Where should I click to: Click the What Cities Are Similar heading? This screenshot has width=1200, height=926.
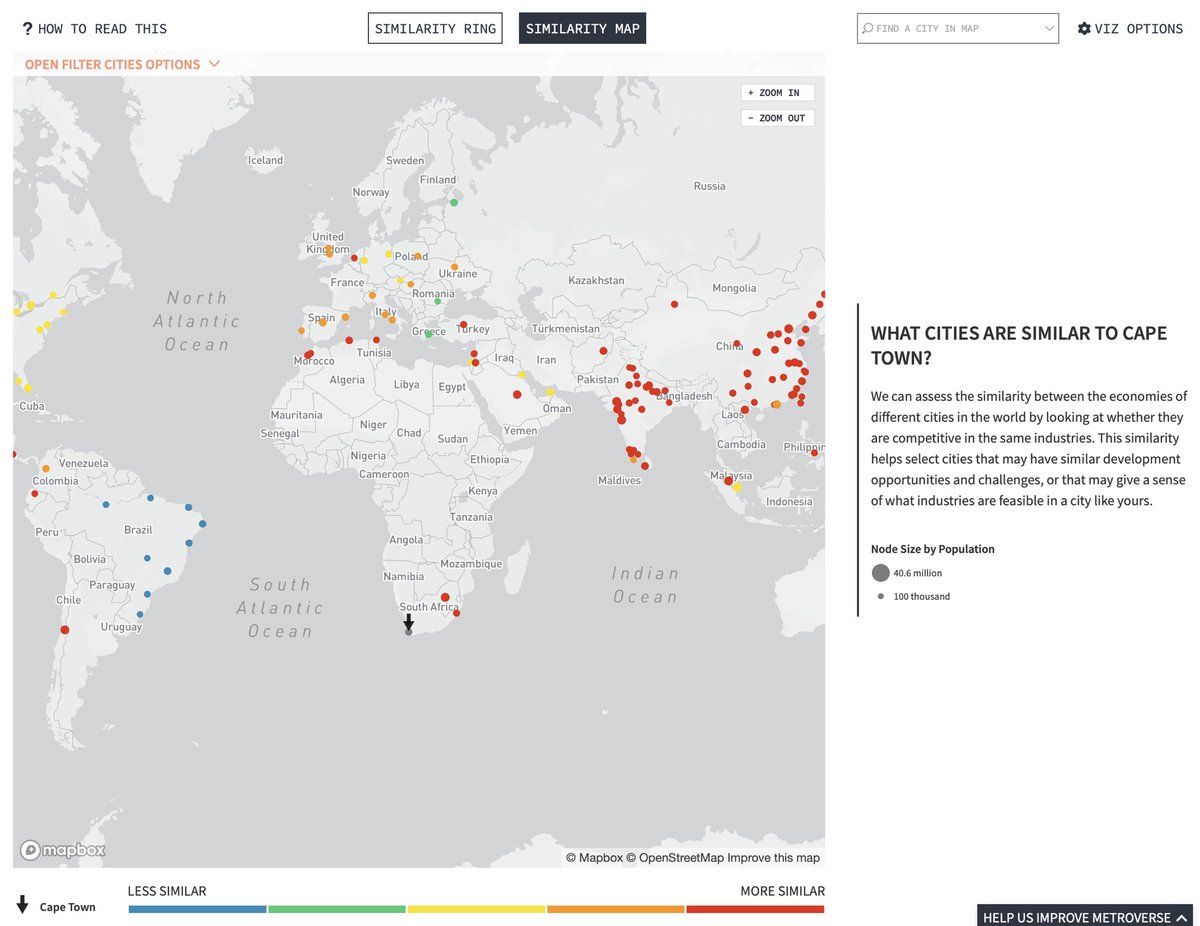click(1019, 346)
